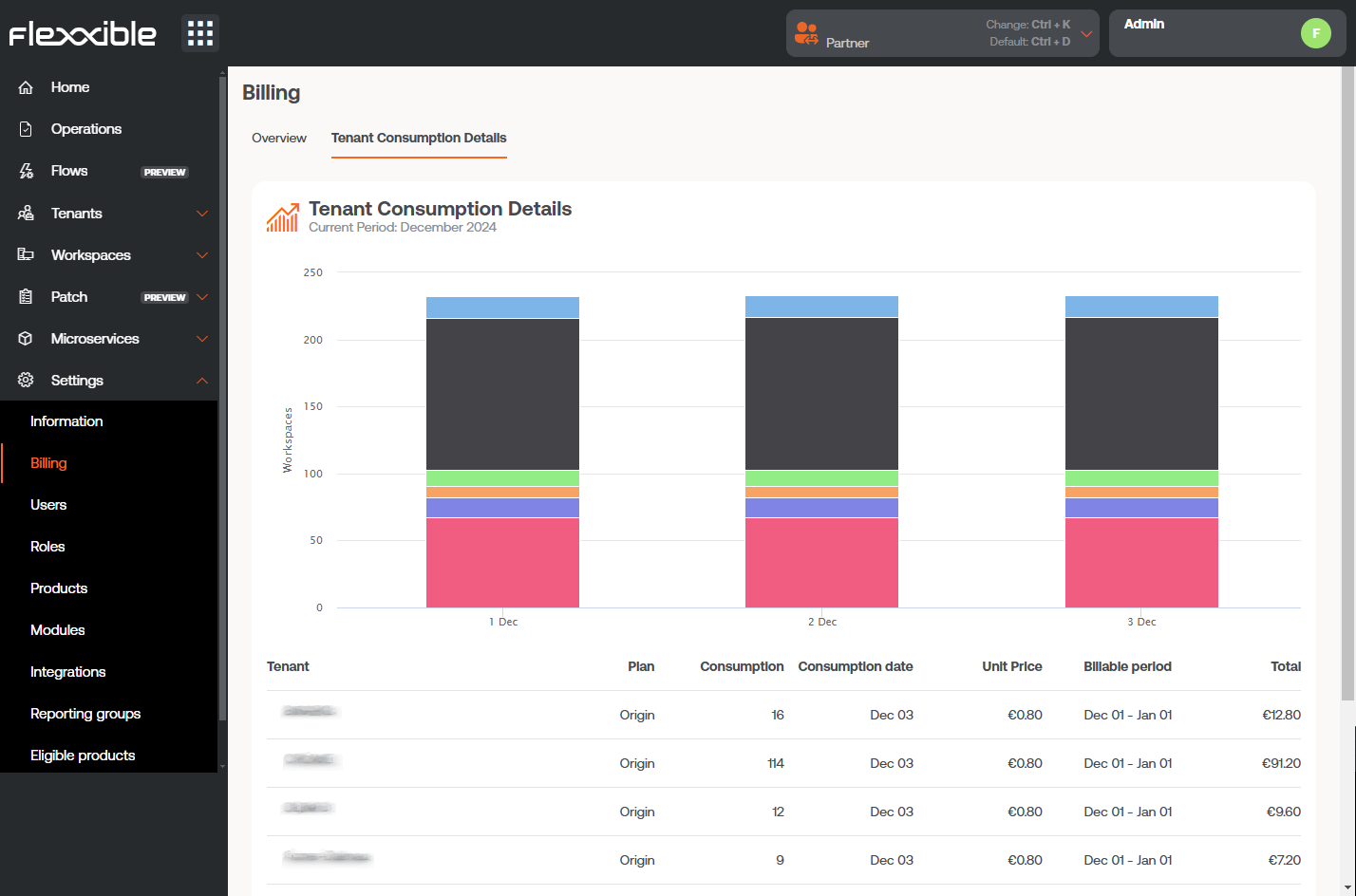Switch to the Overview tab
1356x896 pixels.
pos(279,138)
